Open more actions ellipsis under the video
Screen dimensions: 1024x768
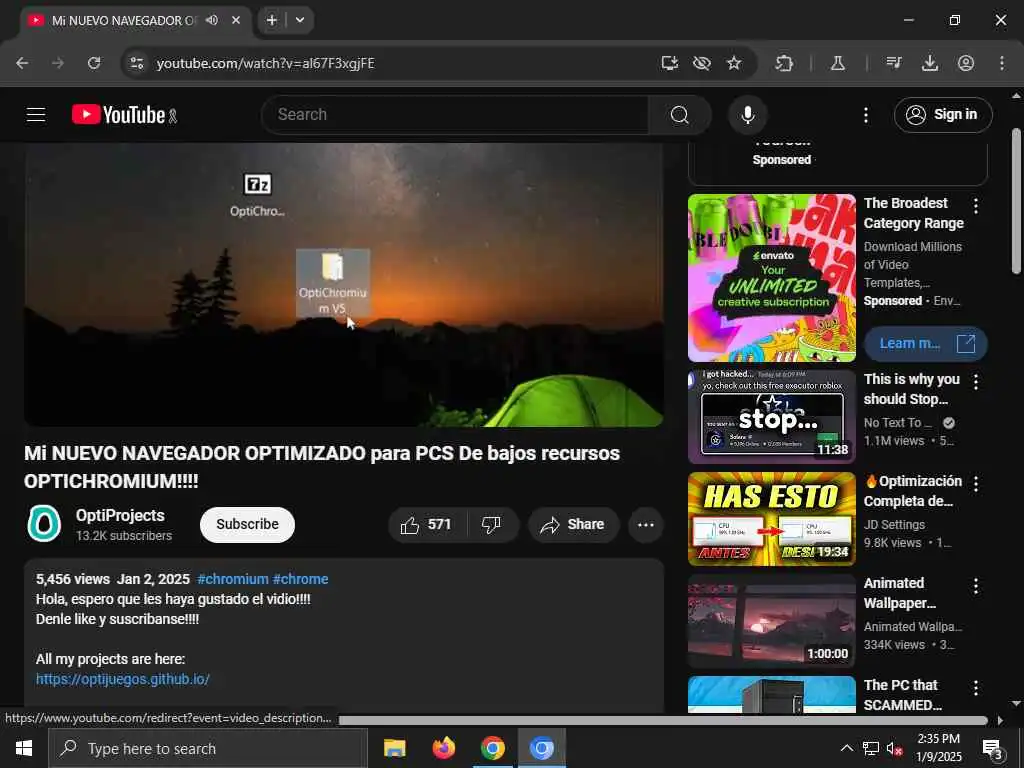646,525
